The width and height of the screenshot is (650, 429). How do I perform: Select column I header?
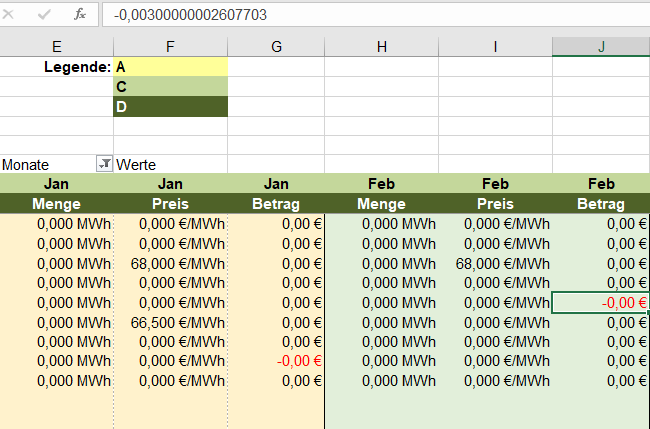click(495, 47)
